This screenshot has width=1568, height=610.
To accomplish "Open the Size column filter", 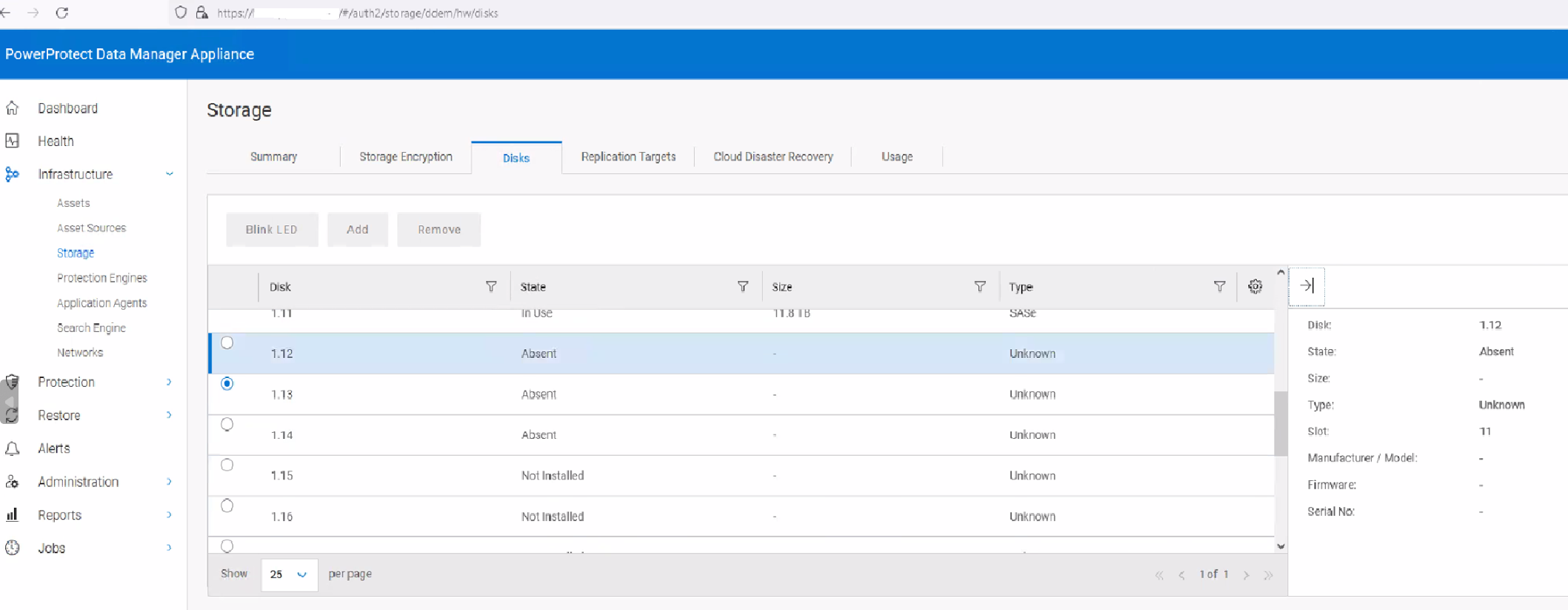I will coord(979,287).
